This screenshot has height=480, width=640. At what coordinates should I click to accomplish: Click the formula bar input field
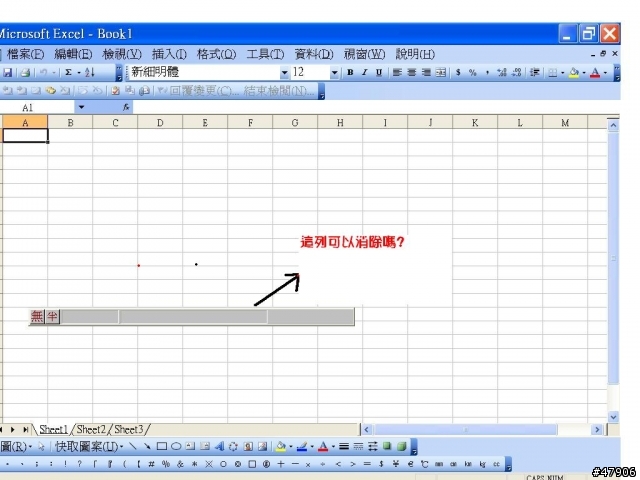click(x=376, y=107)
